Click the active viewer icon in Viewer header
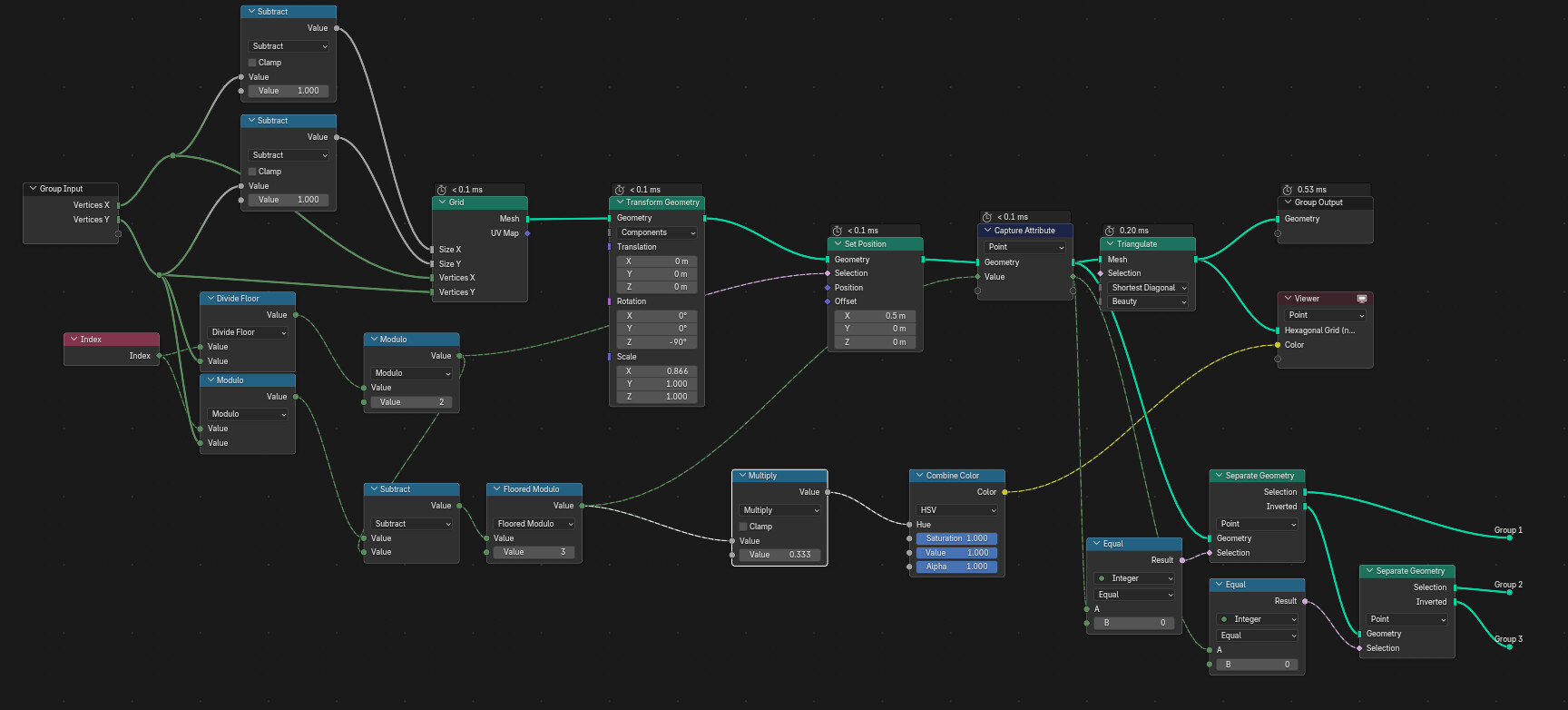The height and width of the screenshot is (710, 1568). point(1361,299)
